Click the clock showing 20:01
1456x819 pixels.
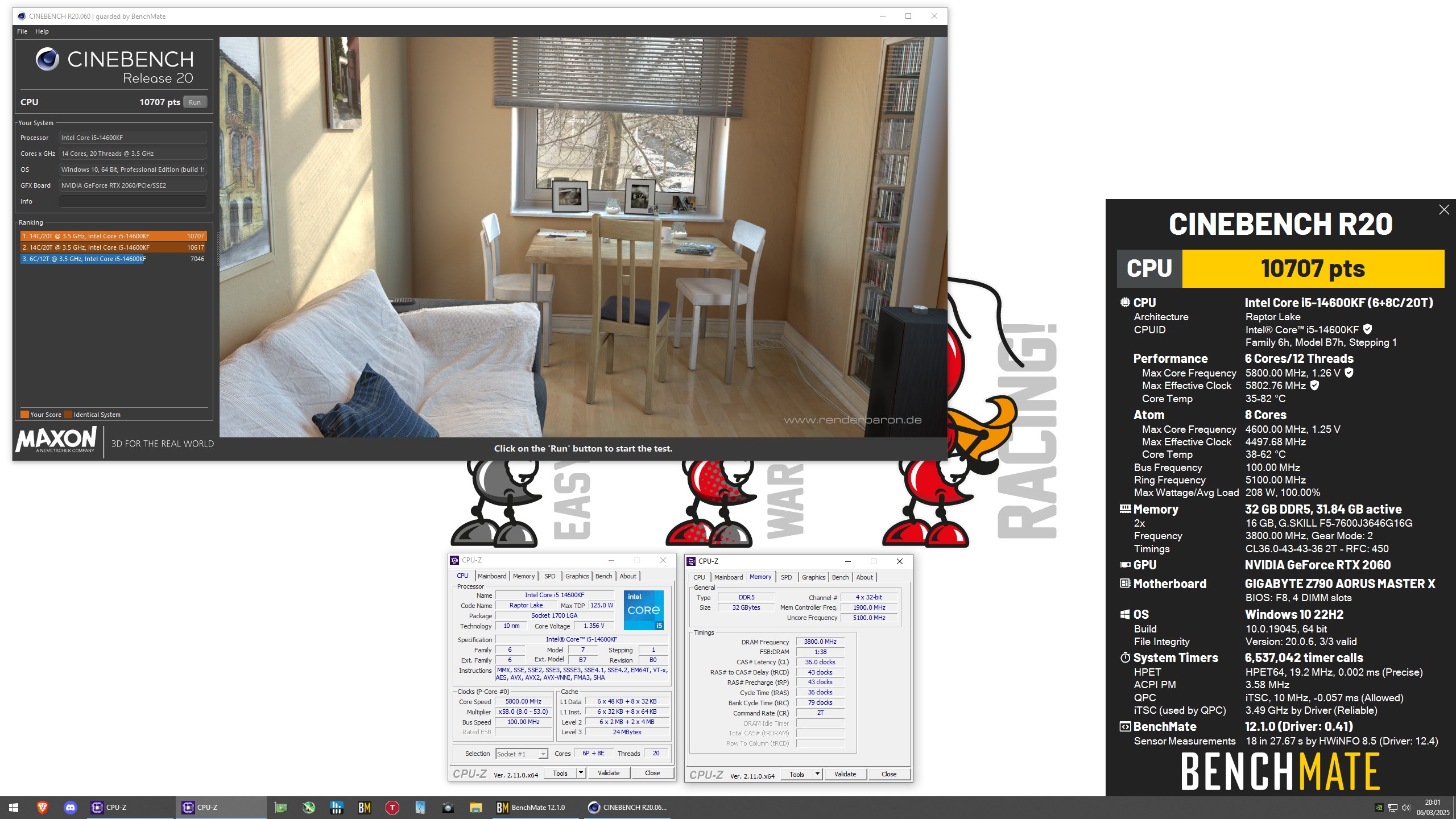(1433, 803)
